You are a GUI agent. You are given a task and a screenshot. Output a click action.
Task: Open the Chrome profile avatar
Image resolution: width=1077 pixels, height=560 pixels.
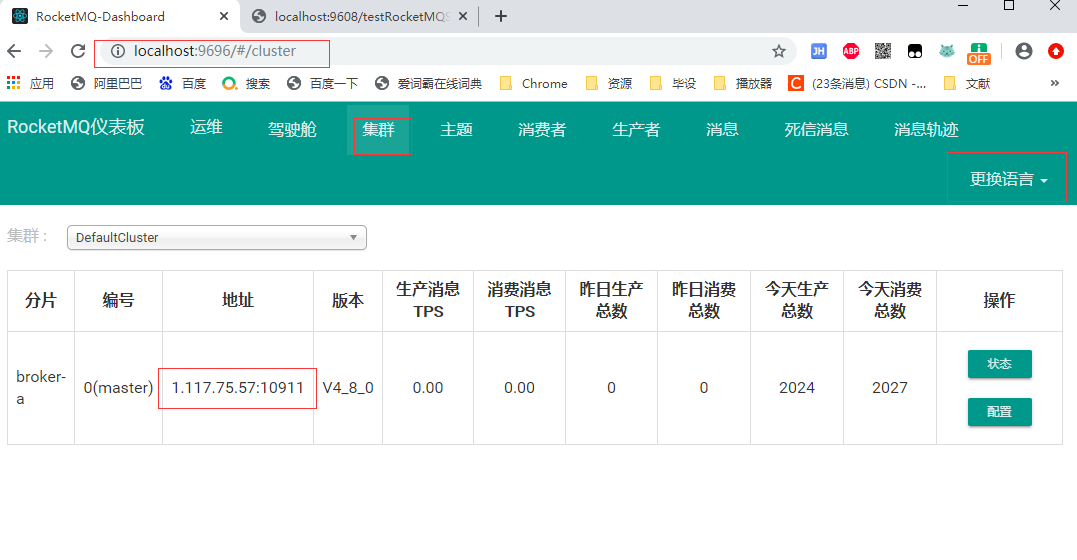click(x=1023, y=51)
